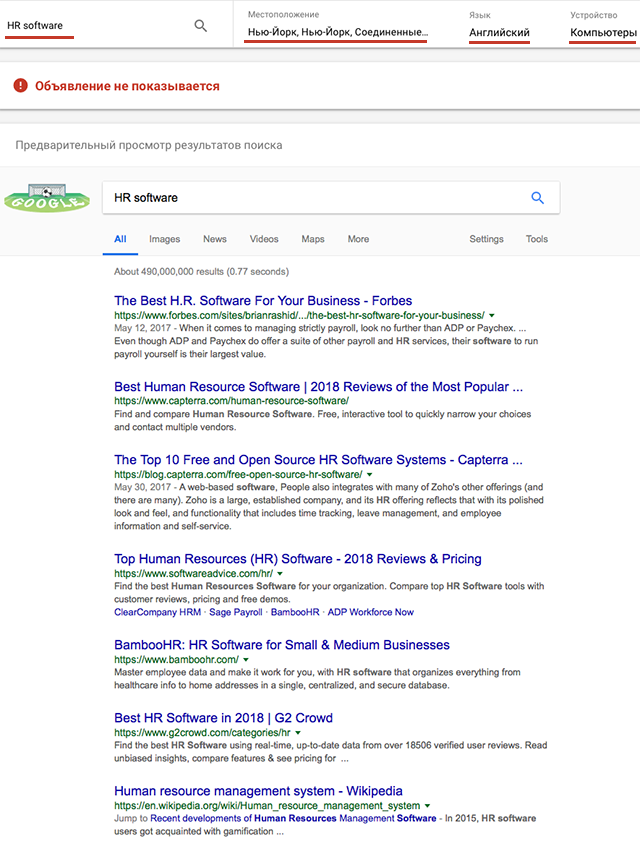Screen dimensions: 640x854
Task: Expand the arrow next to the Forbes URL
Action: tap(492, 315)
